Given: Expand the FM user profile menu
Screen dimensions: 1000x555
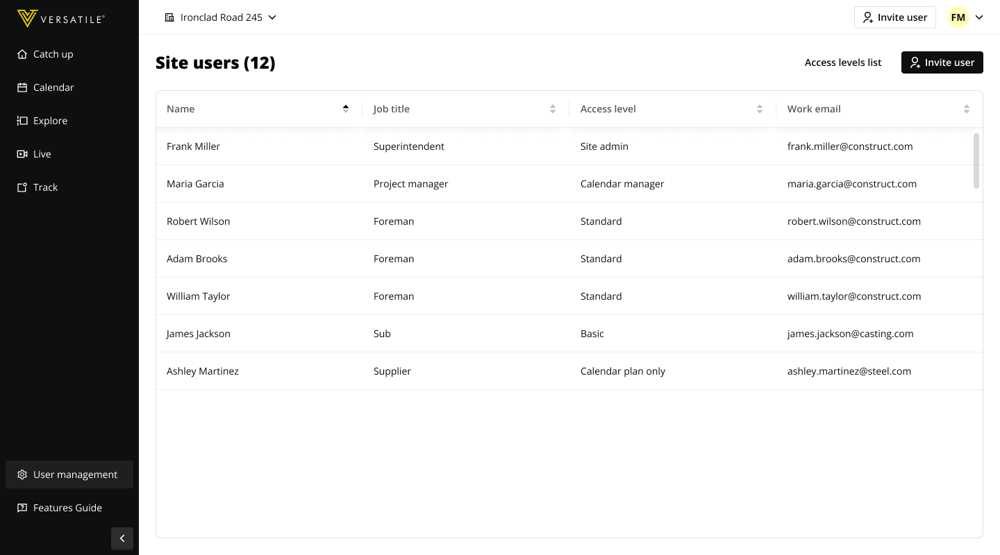Looking at the screenshot, I should point(966,17).
